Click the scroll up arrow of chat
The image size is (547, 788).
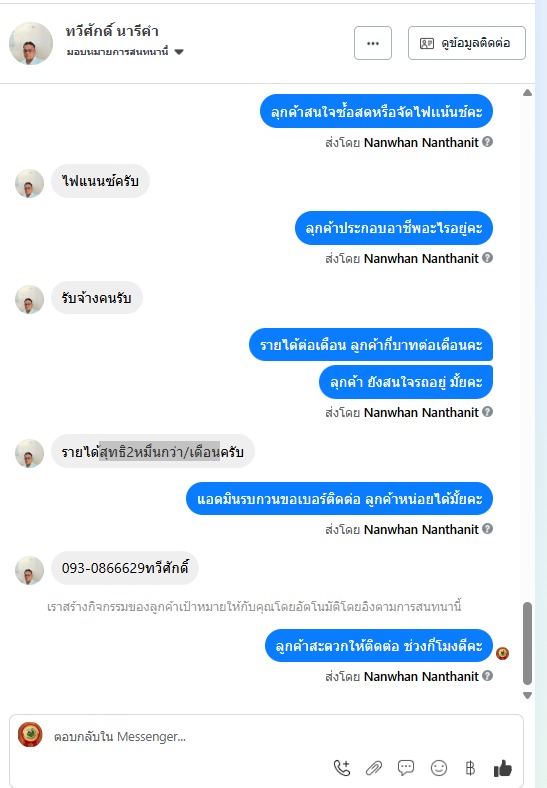(527, 92)
